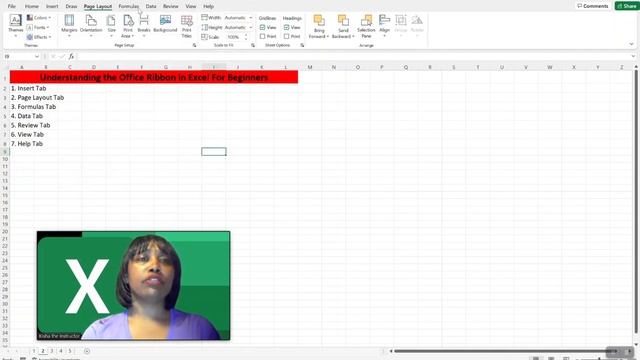Screen dimensions: 640x360
Task: Switch to the Help tab
Action: 209,6
